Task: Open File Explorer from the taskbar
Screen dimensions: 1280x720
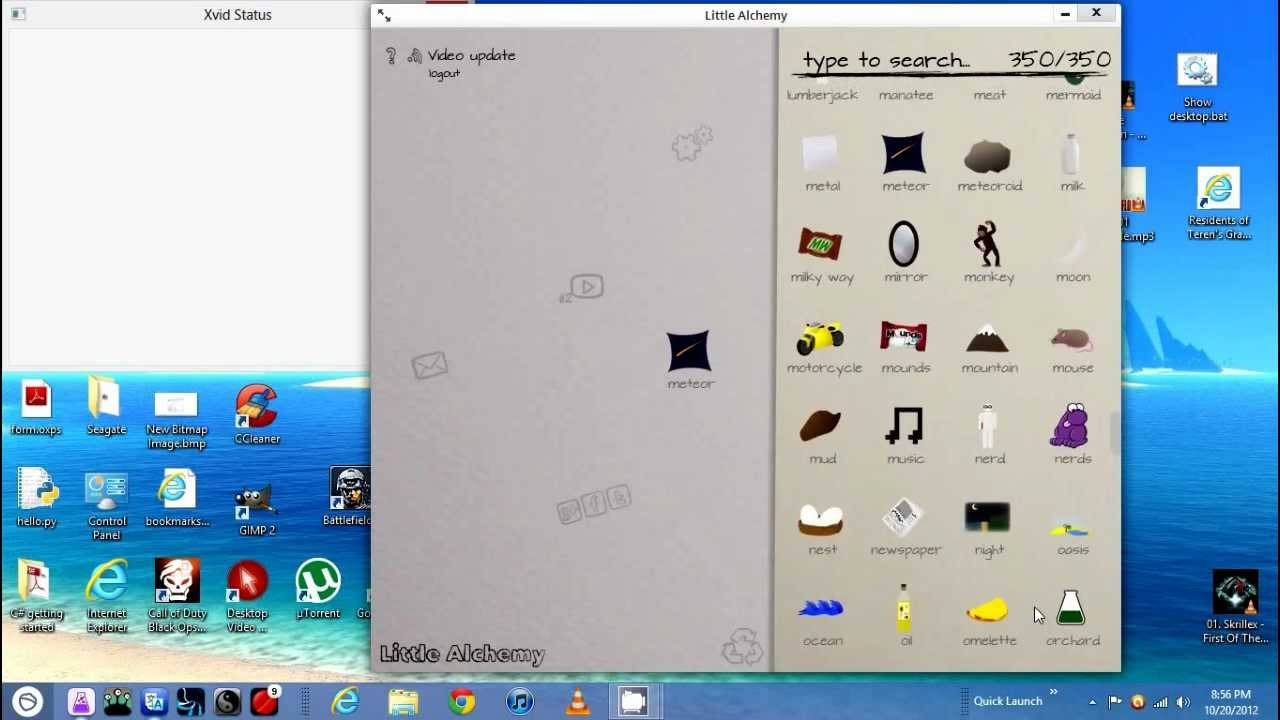Action: tap(403, 701)
